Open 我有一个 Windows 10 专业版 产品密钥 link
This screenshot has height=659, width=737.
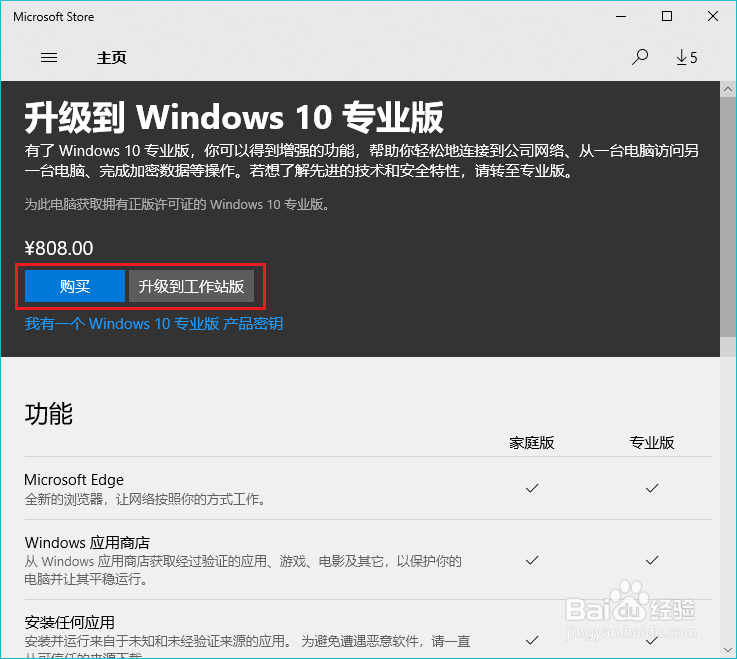click(x=154, y=323)
